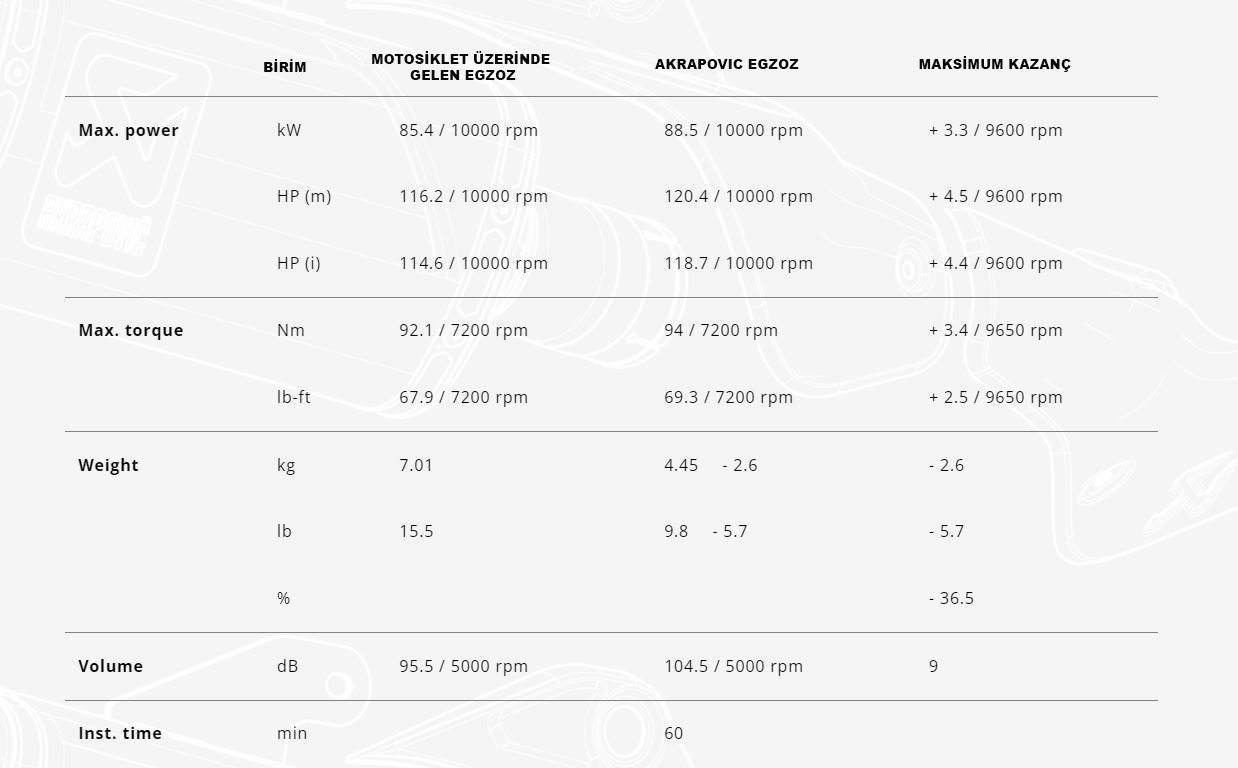The width and height of the screenshot is (1238, 768).
Task: Select the Max. torque row label
Action: [x=131, y=330]
